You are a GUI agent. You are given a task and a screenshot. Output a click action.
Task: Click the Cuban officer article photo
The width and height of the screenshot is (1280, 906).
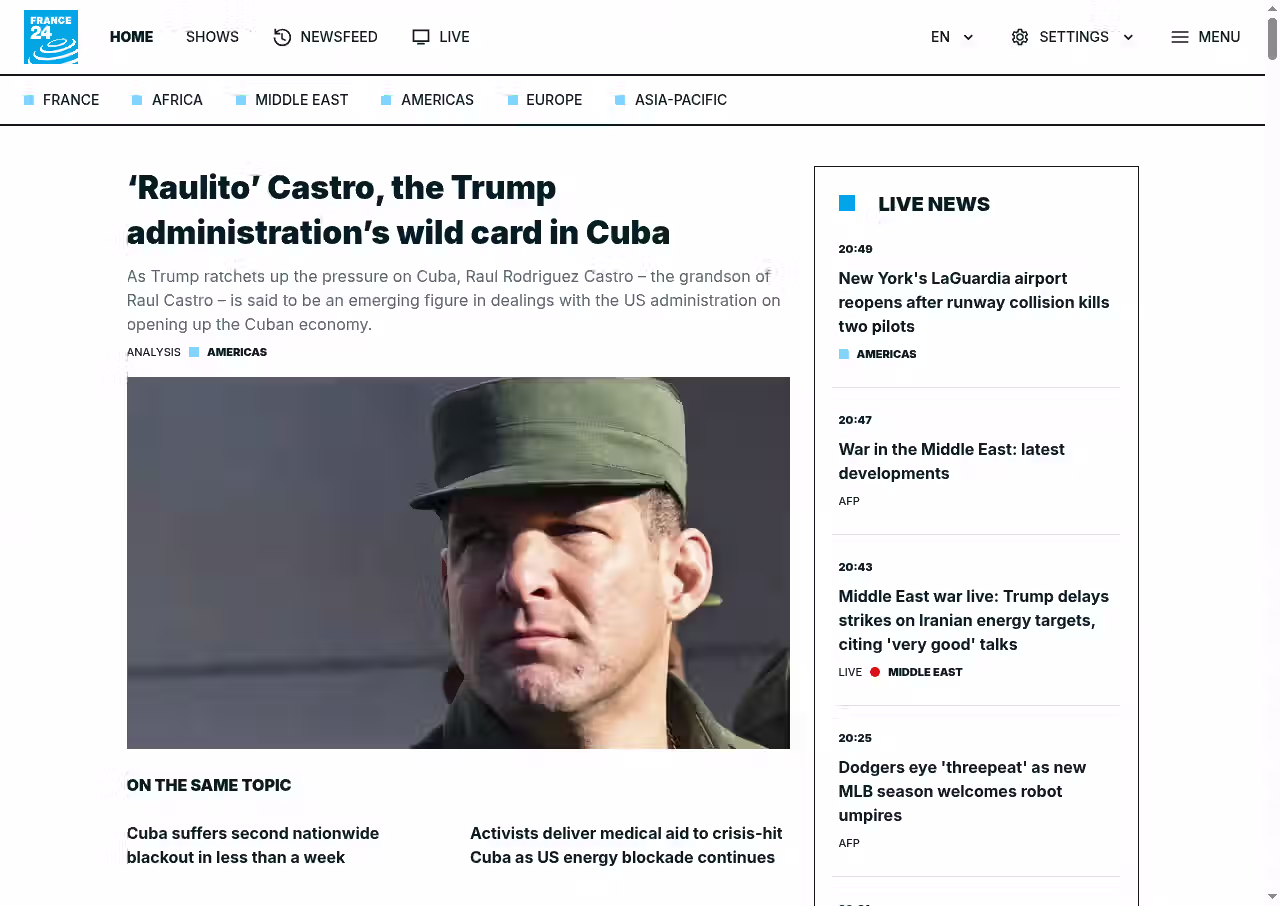click(x=458, y=563)
